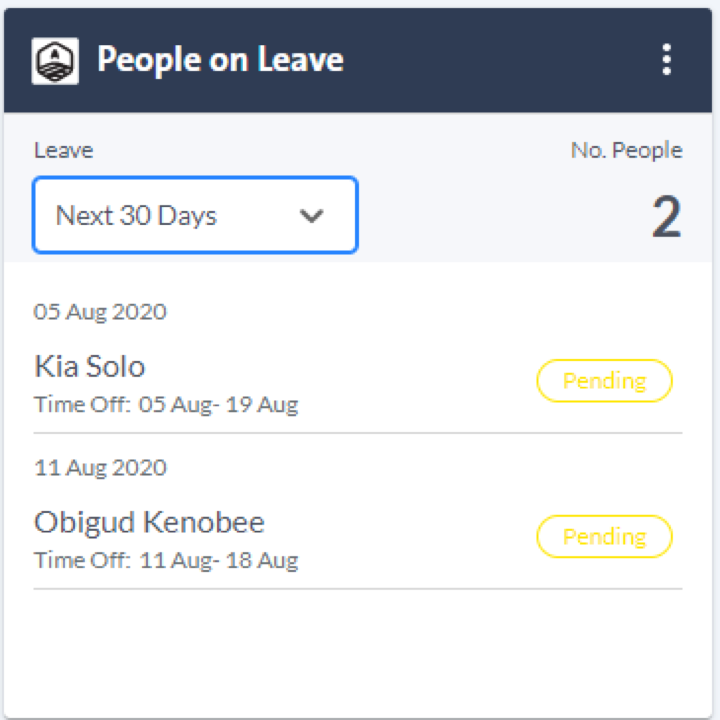The height and width of the screenshot is (720, 720).
Task: Click the 11 Aug 2020 date heading
Action: point(100,468)
